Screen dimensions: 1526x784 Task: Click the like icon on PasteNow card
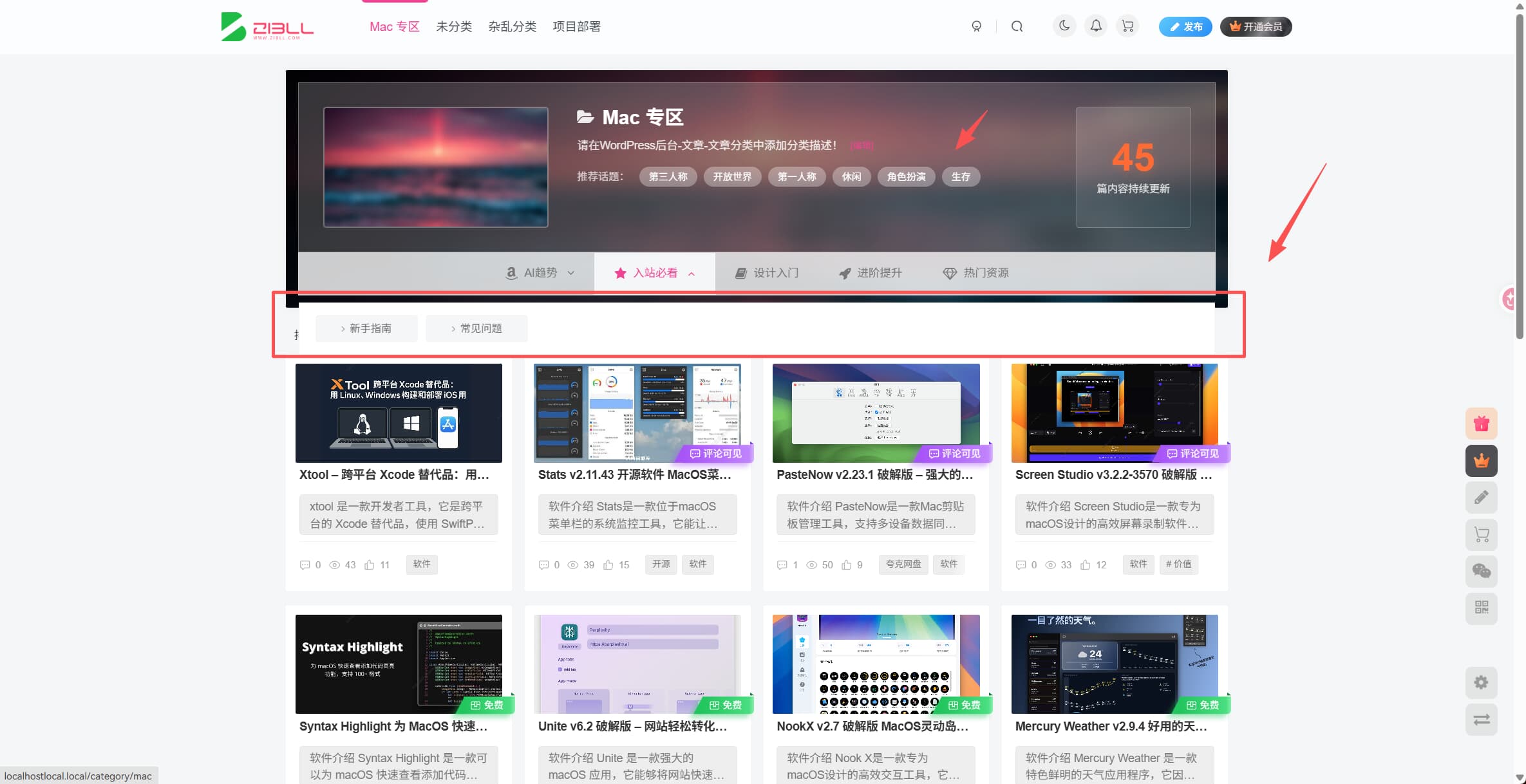point(847,565)
